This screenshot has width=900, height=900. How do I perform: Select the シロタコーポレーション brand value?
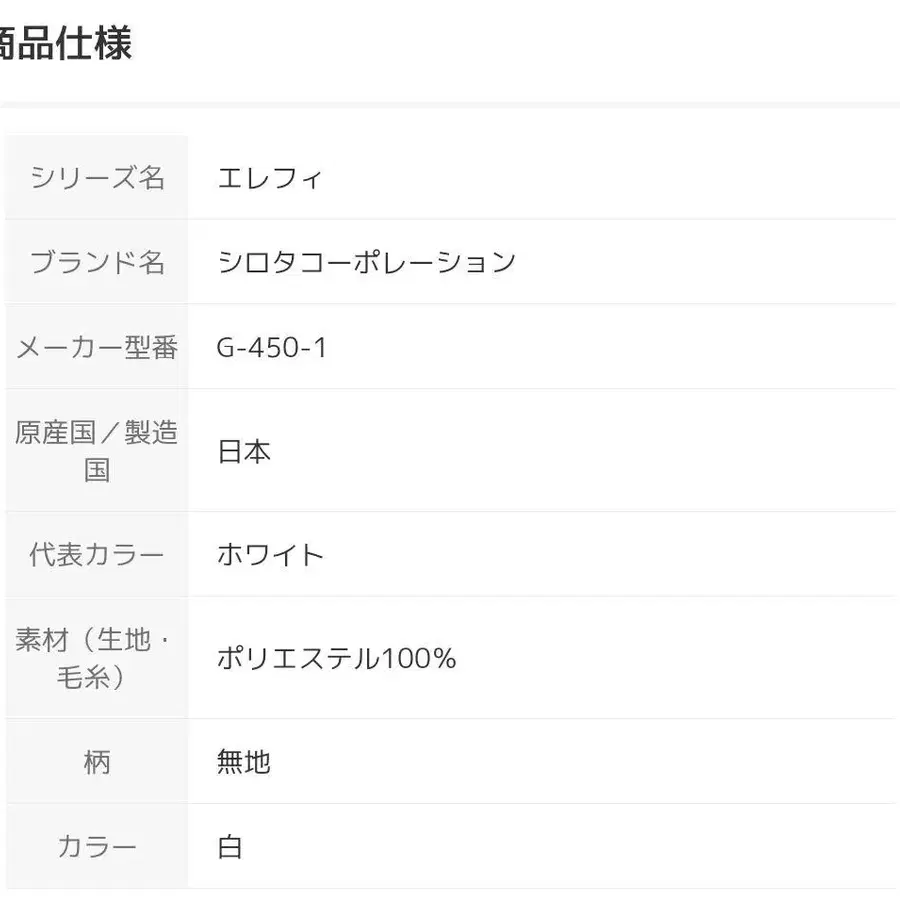[366, 262]
